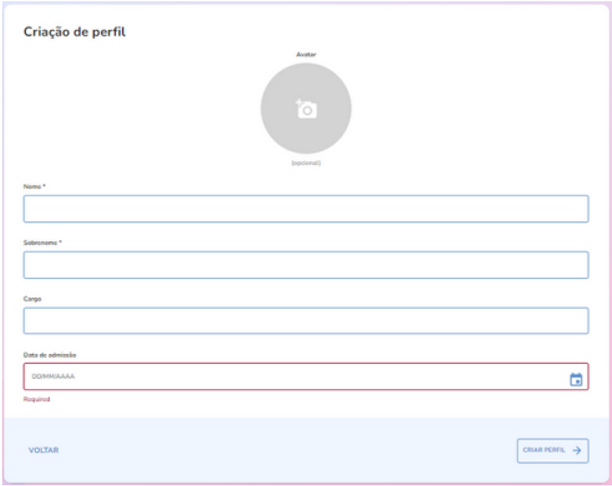Click the Data de admissão label
Screen dimensions: 612x486
click(x=50, y=355)
